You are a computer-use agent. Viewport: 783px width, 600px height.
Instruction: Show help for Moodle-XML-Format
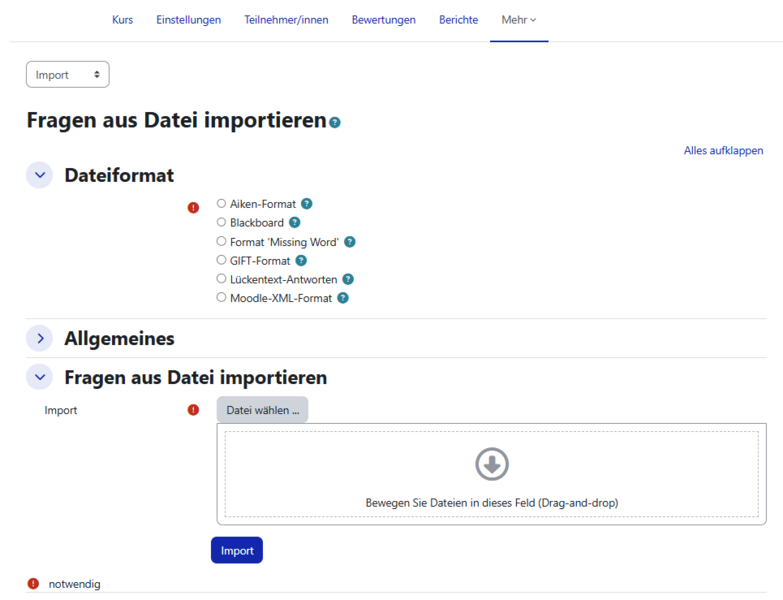point(343,298)
